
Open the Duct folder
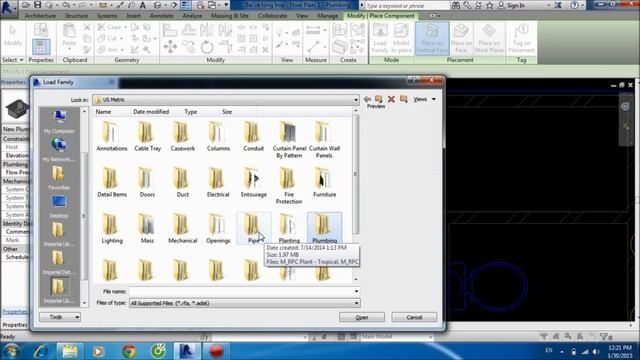182,182
